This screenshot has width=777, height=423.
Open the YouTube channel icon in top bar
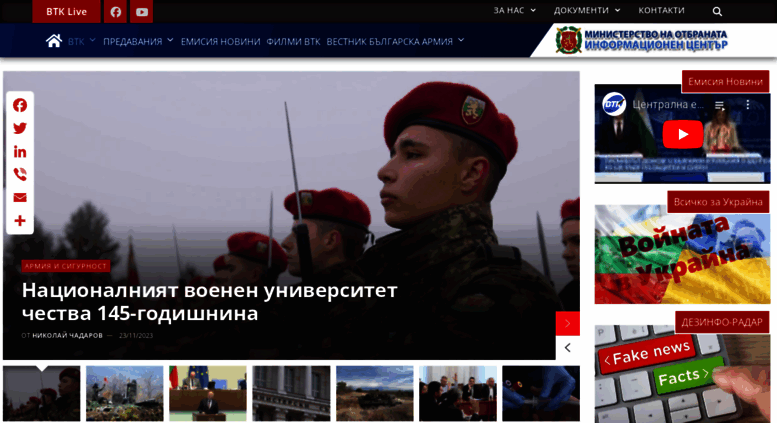142,11
